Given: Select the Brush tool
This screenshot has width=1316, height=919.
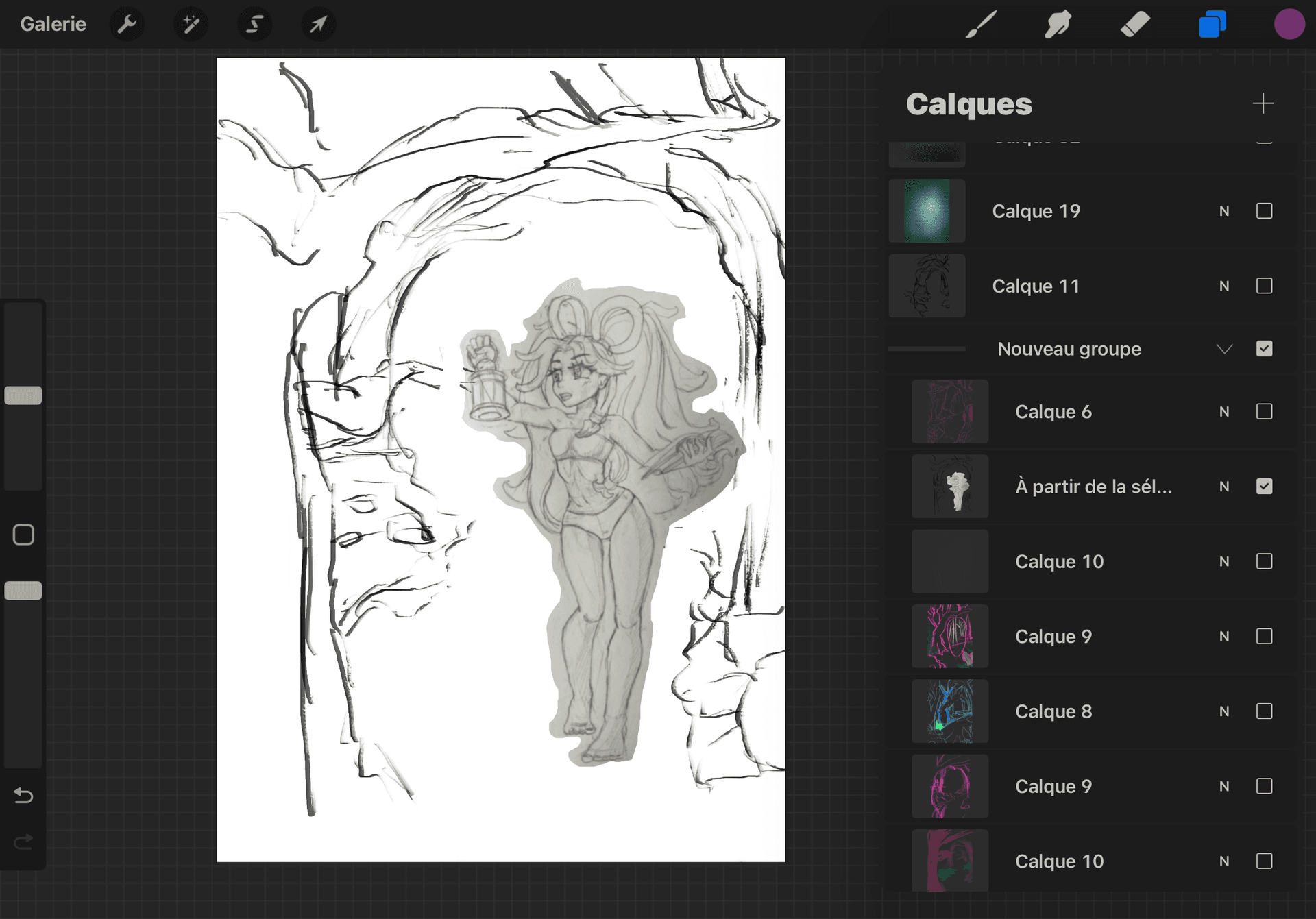Looking at the screenshot, I should coord(982,25).
